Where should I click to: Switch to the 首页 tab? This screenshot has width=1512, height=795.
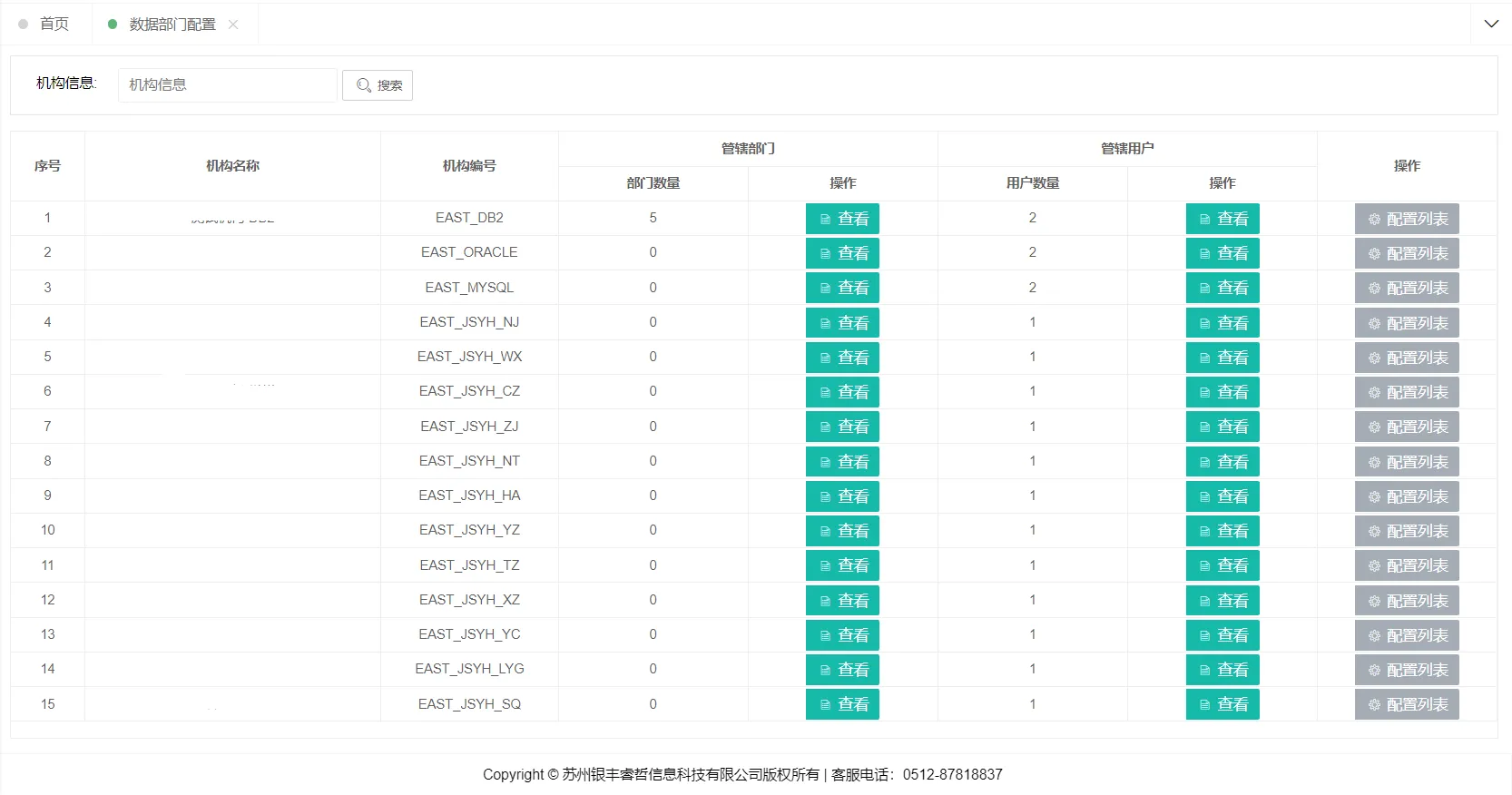click(x=54, y=25)
